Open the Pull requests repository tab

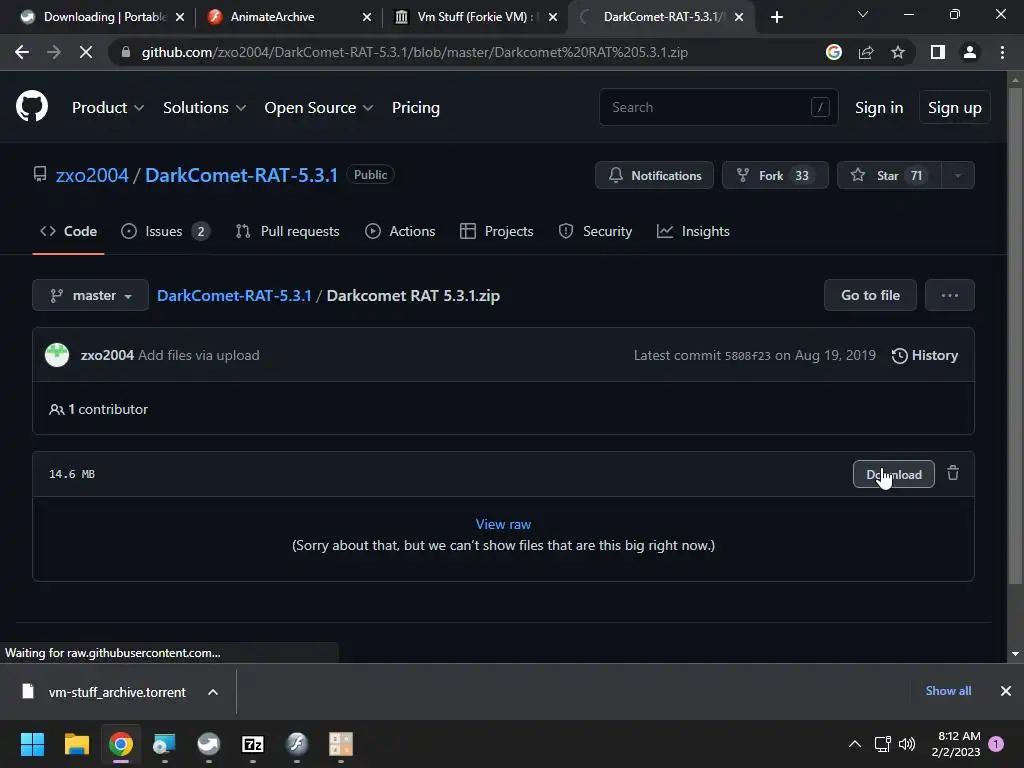click(x=287, y=231)
